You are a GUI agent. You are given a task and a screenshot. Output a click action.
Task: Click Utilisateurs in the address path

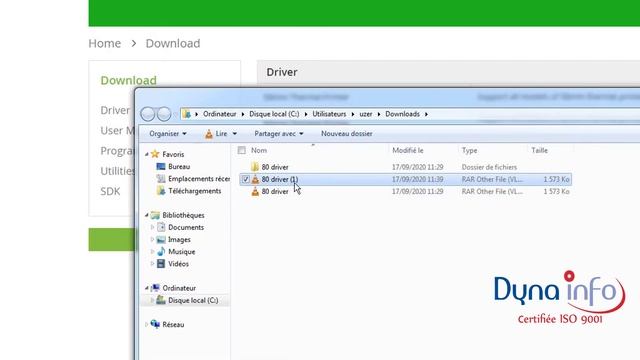tap(329, 114)
